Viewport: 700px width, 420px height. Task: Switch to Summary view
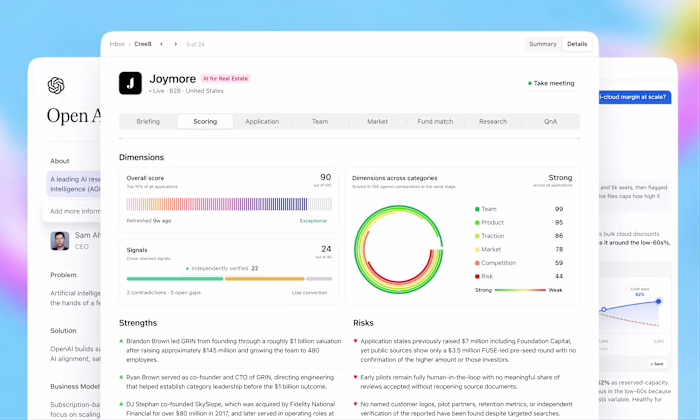(x=543, y=44)
